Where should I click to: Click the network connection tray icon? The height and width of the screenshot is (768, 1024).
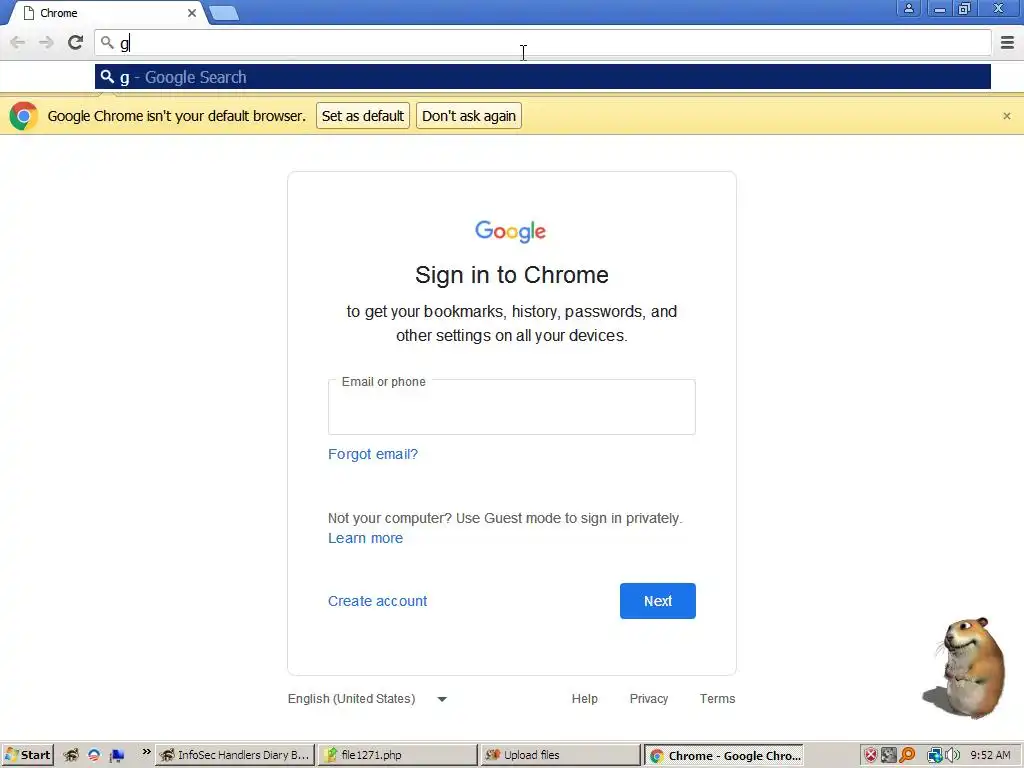(x=935, y=756)
